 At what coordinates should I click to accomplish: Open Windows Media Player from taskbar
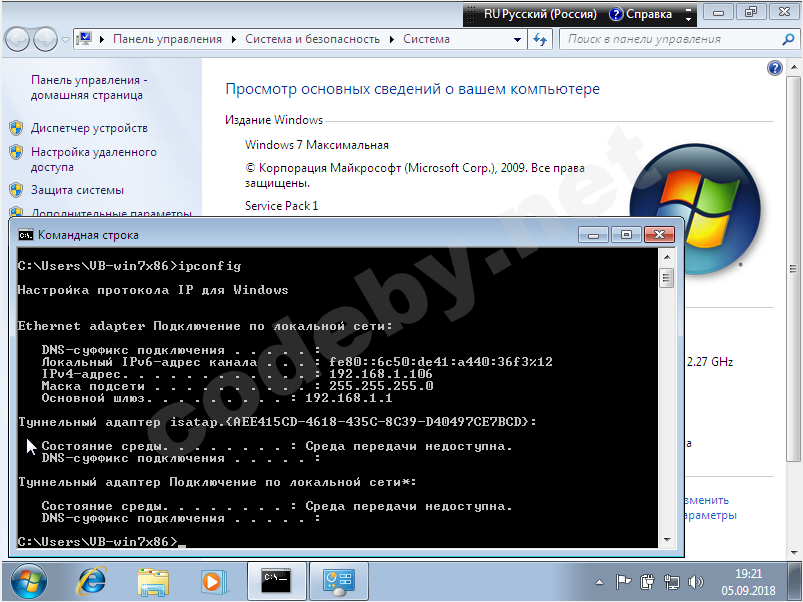point(214,582)
